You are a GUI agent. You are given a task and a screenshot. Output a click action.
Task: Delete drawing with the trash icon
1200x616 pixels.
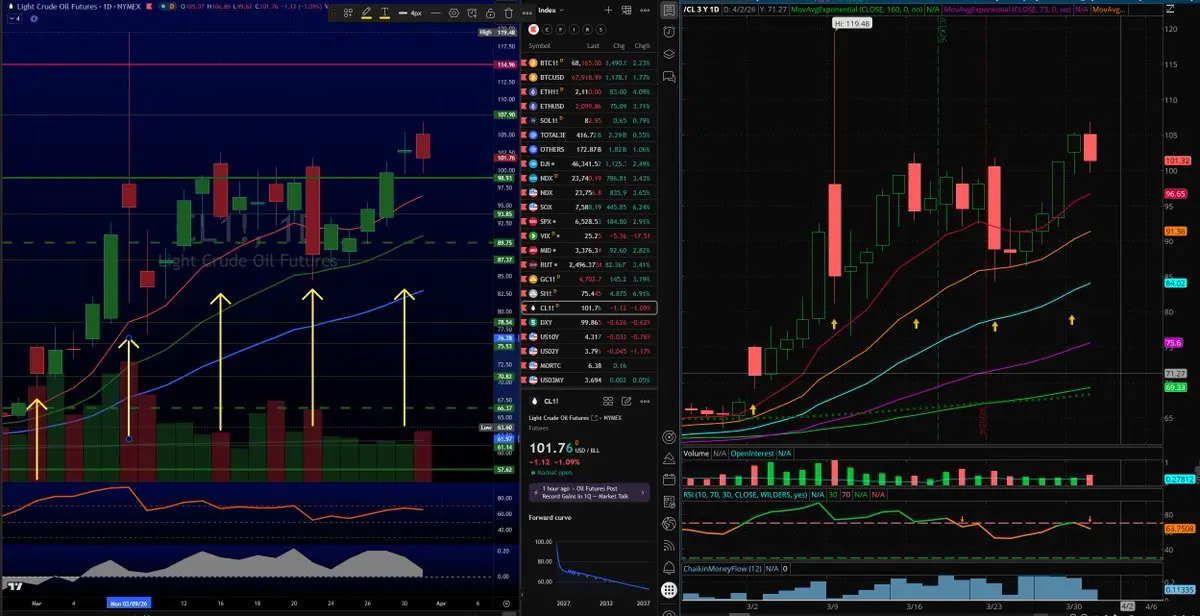(x=508, y=13)
